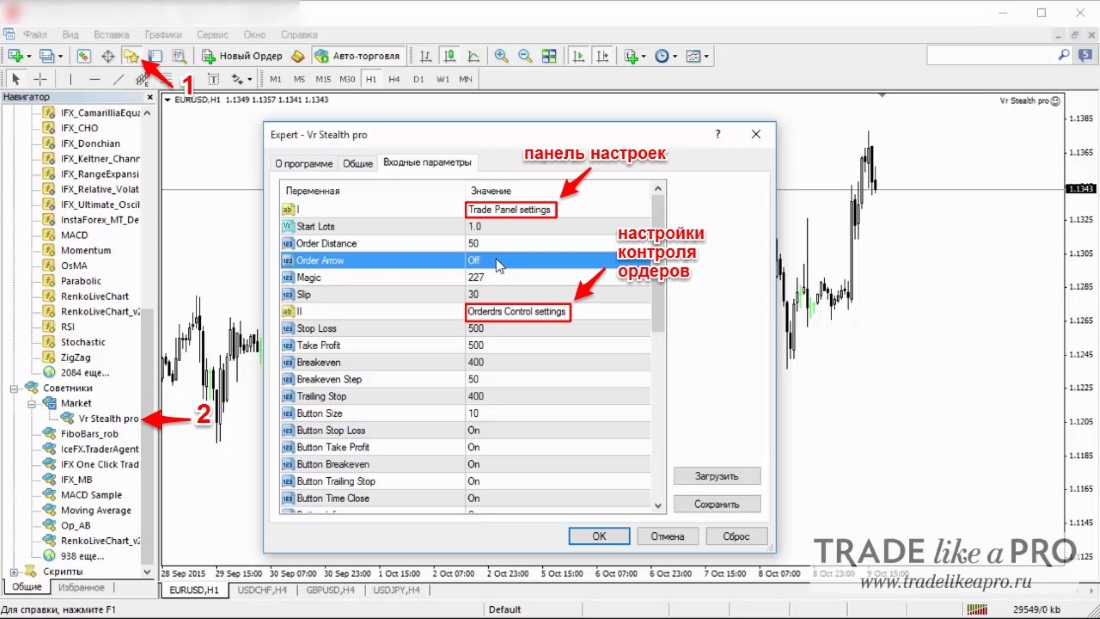Switch to the Общие dialog tab

click(357, 164)
